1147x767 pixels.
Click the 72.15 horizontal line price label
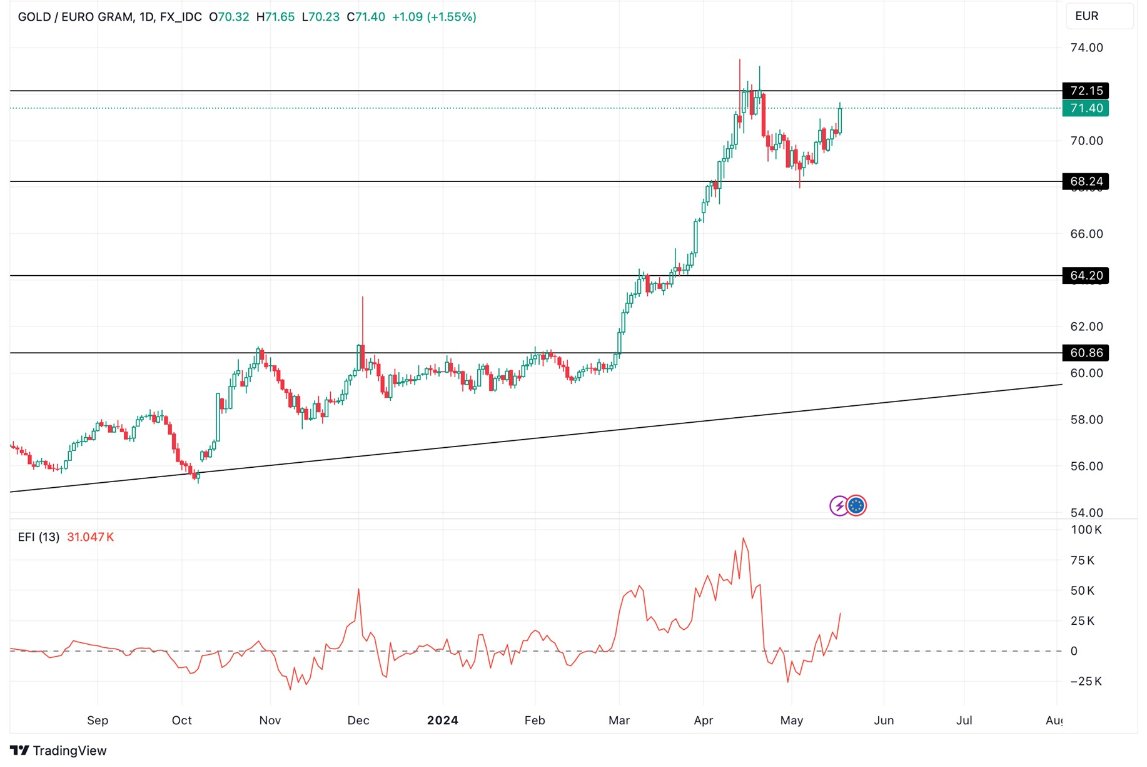[1086, 90]
